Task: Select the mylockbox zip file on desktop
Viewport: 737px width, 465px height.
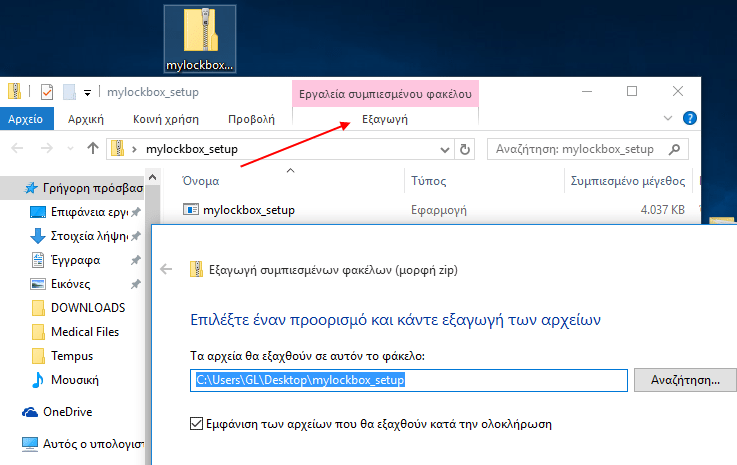Action: click(200, 39)
